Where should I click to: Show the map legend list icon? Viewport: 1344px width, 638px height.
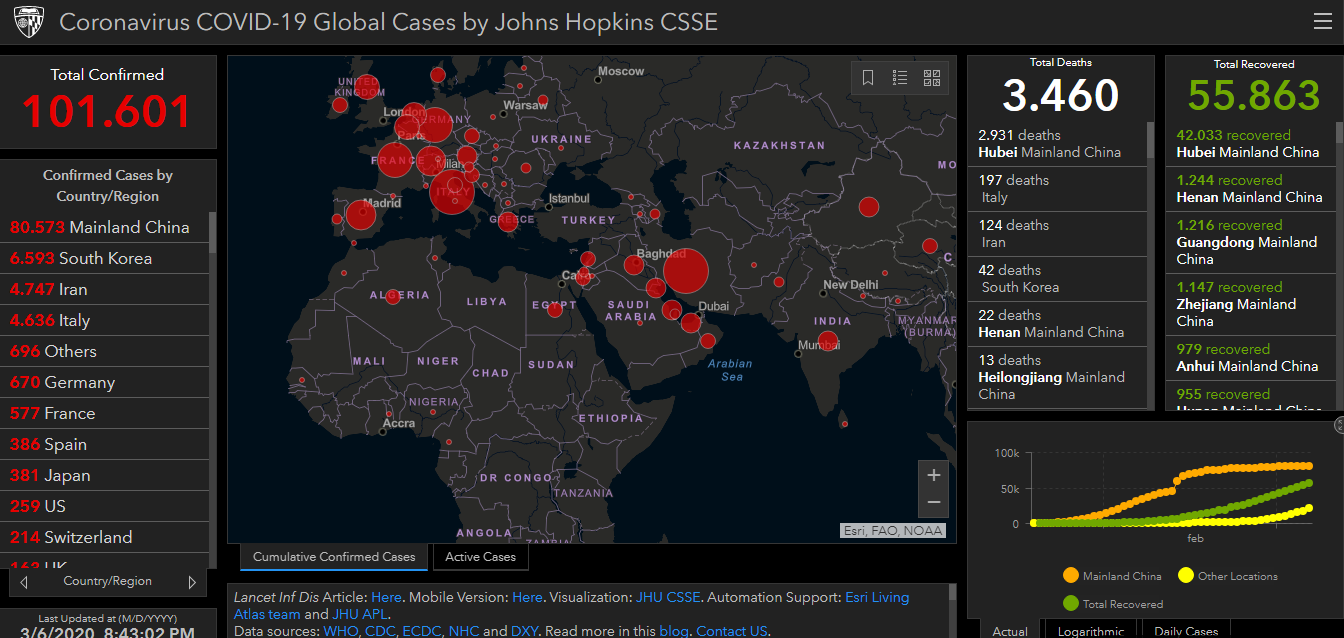coord(900,78)
